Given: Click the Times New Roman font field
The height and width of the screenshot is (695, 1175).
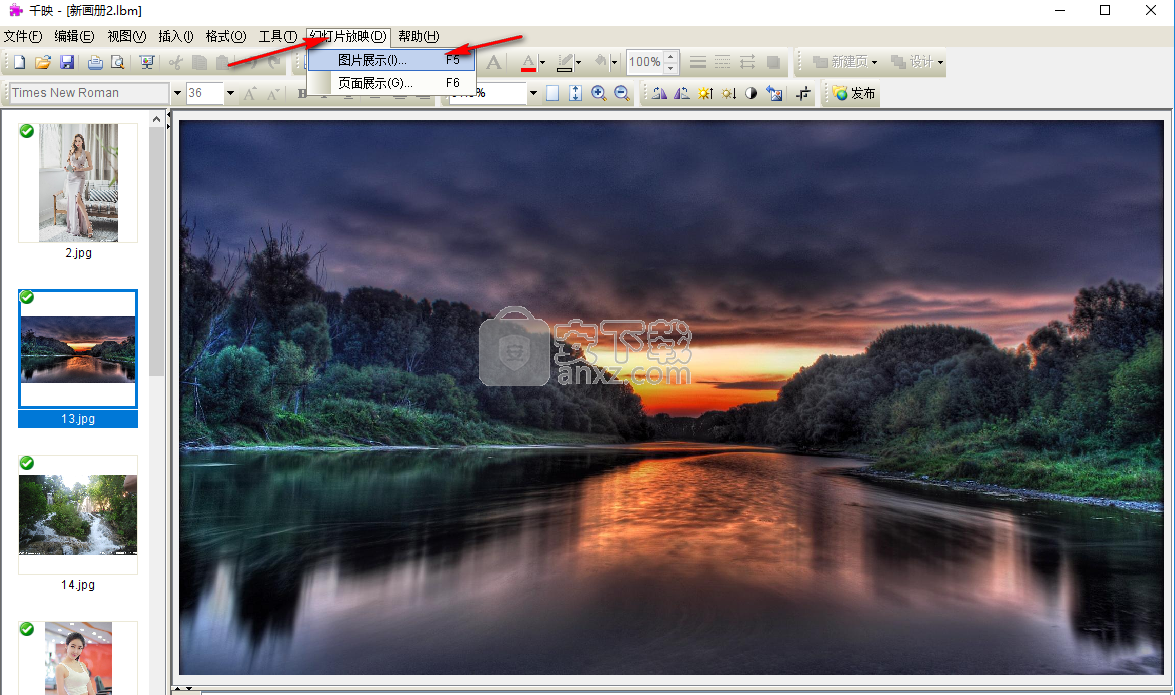Looking at the screenshot, I should pos(89,93).
